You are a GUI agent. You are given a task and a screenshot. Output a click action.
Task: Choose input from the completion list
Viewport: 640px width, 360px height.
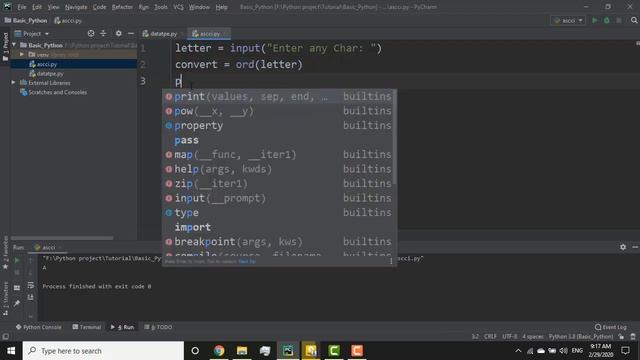point(278,198)
